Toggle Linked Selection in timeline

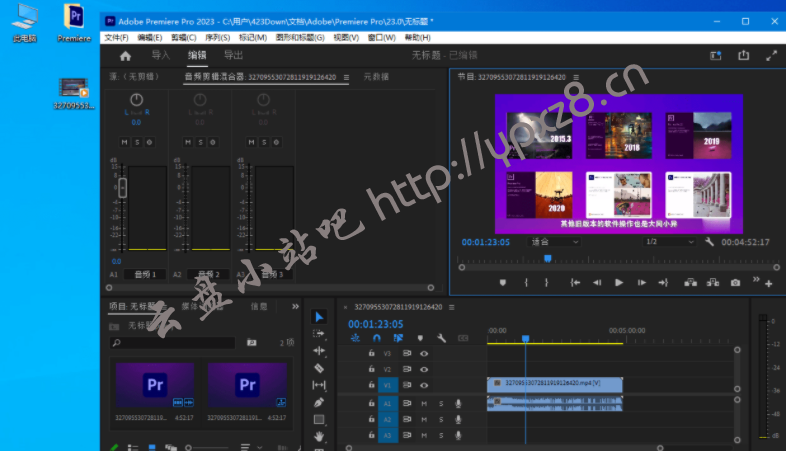click(x=399, y=338)
